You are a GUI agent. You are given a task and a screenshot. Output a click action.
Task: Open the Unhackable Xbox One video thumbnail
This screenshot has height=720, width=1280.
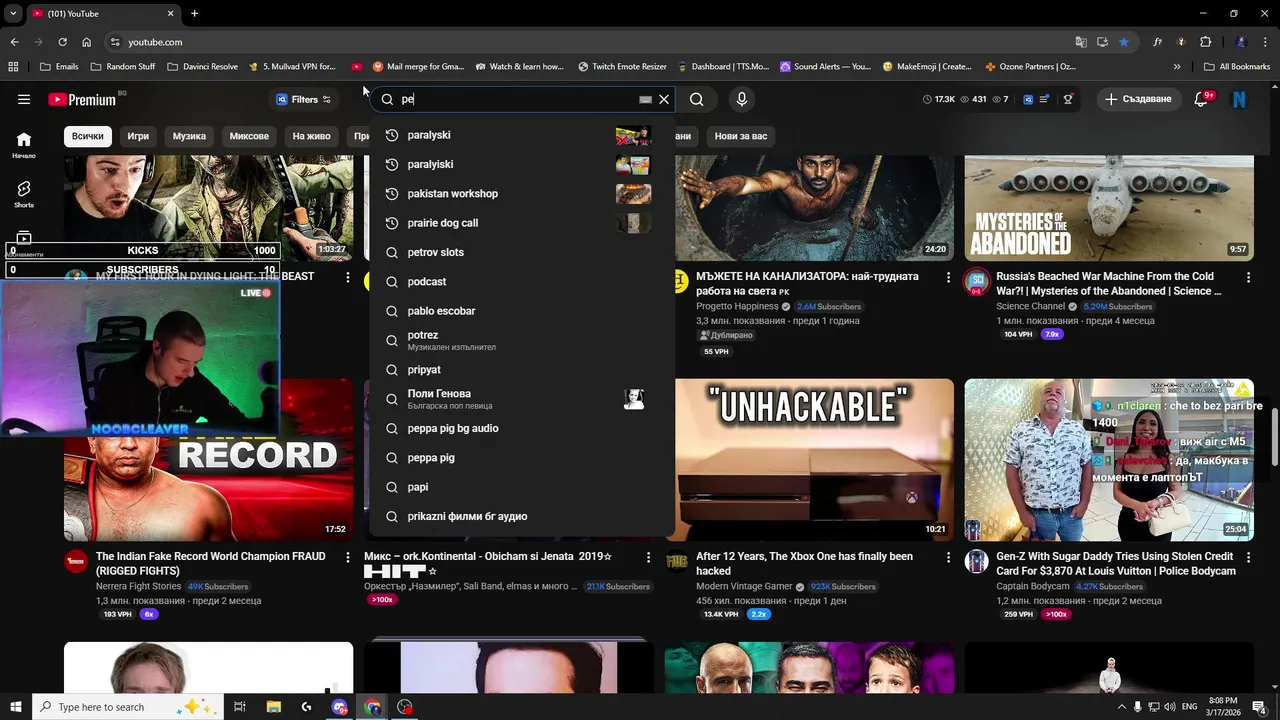point(815,459)
